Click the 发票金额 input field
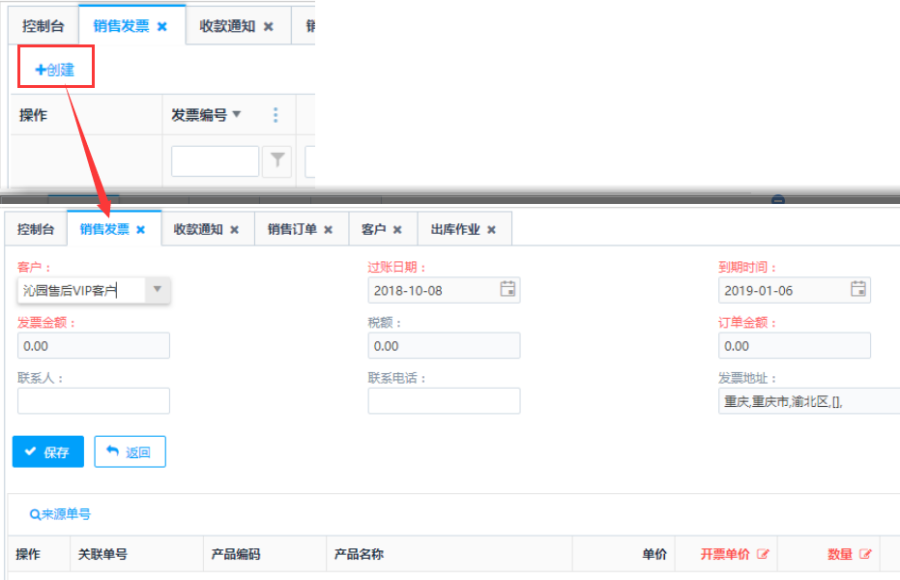 pyautogui.click(x=93, y=346)
